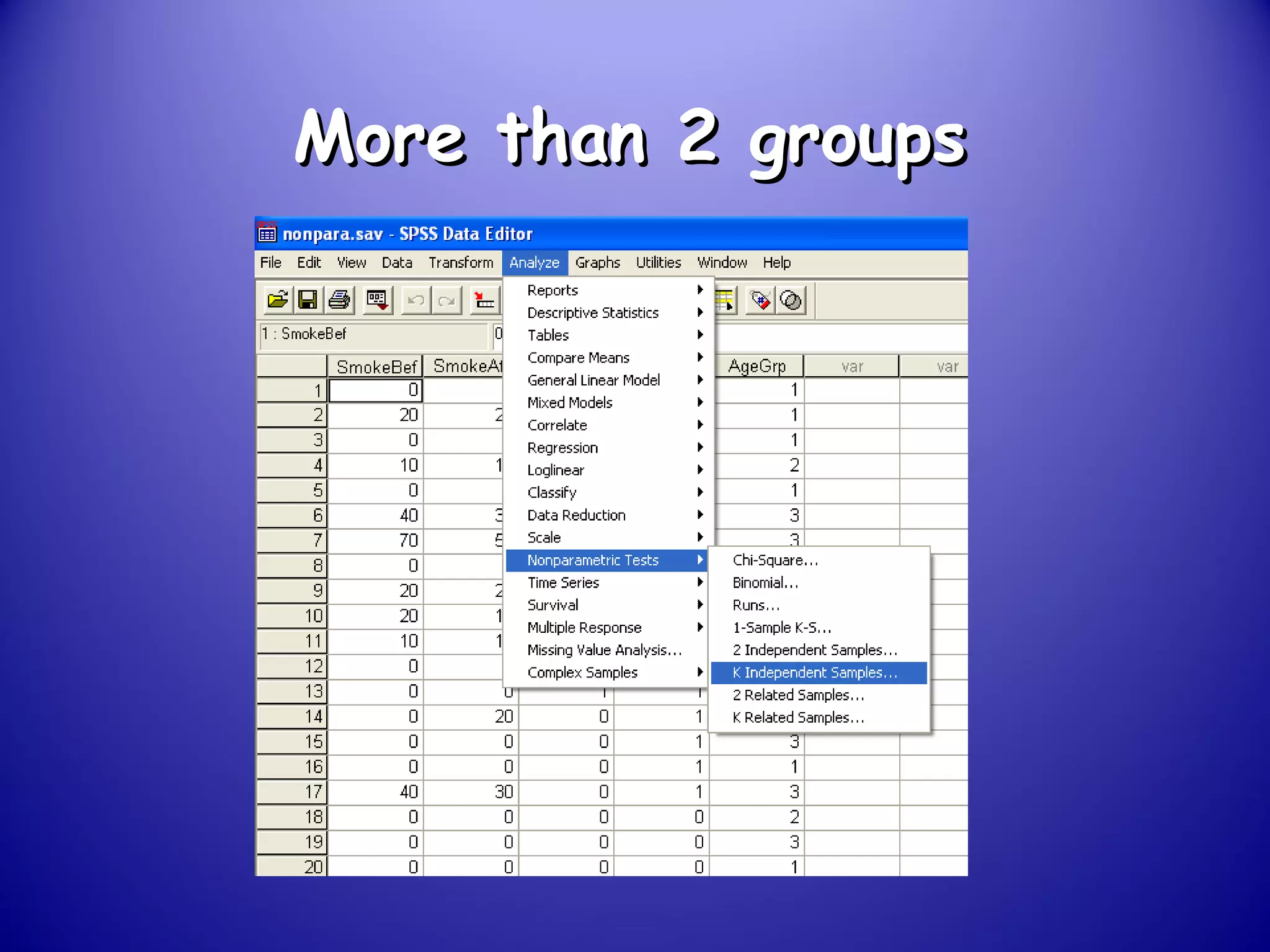Select row 14 header
1270x952 pixels.
(291, 717)
